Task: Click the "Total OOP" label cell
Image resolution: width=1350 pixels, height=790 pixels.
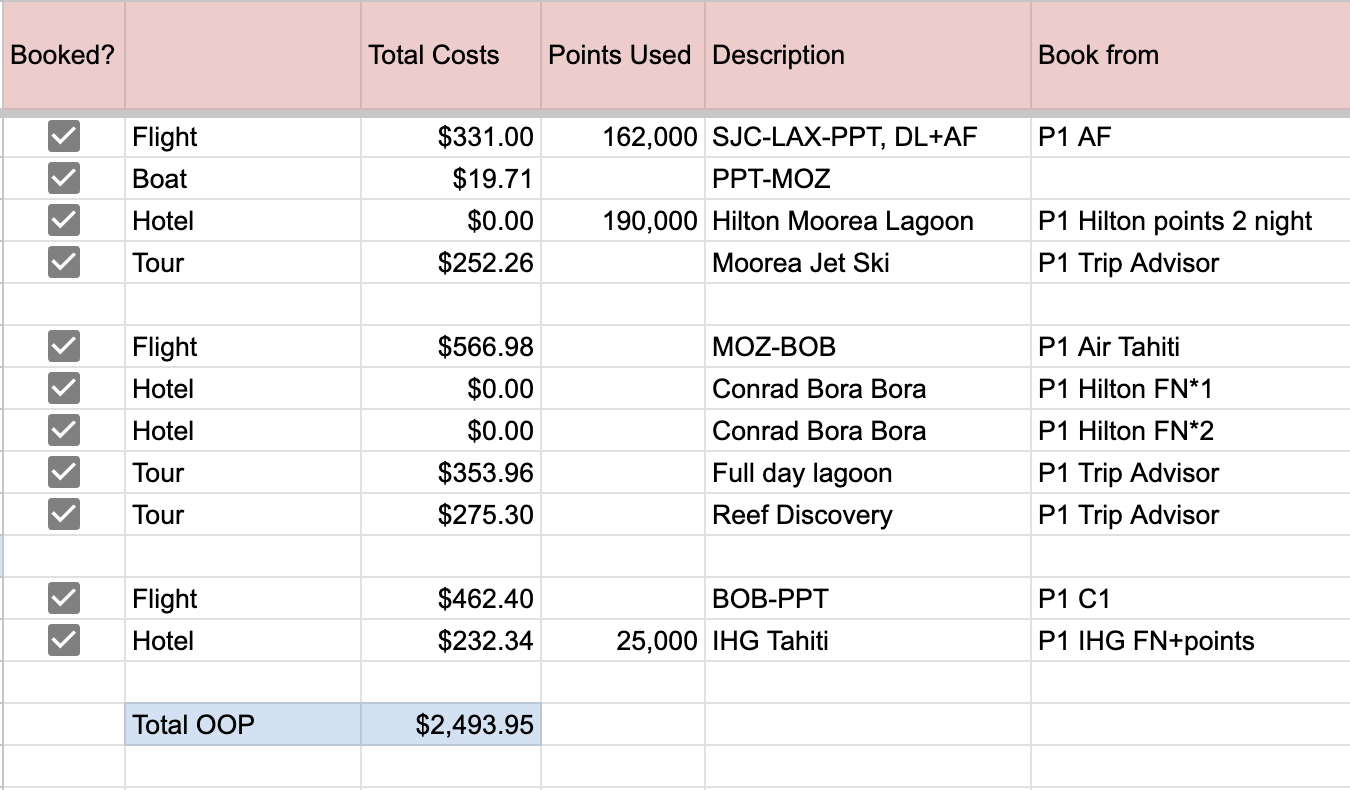Action: [x=242, y=724]
